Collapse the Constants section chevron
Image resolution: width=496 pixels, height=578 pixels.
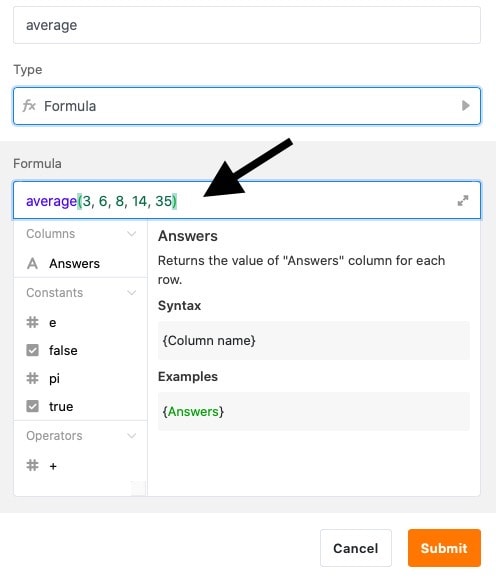(132, 293)
